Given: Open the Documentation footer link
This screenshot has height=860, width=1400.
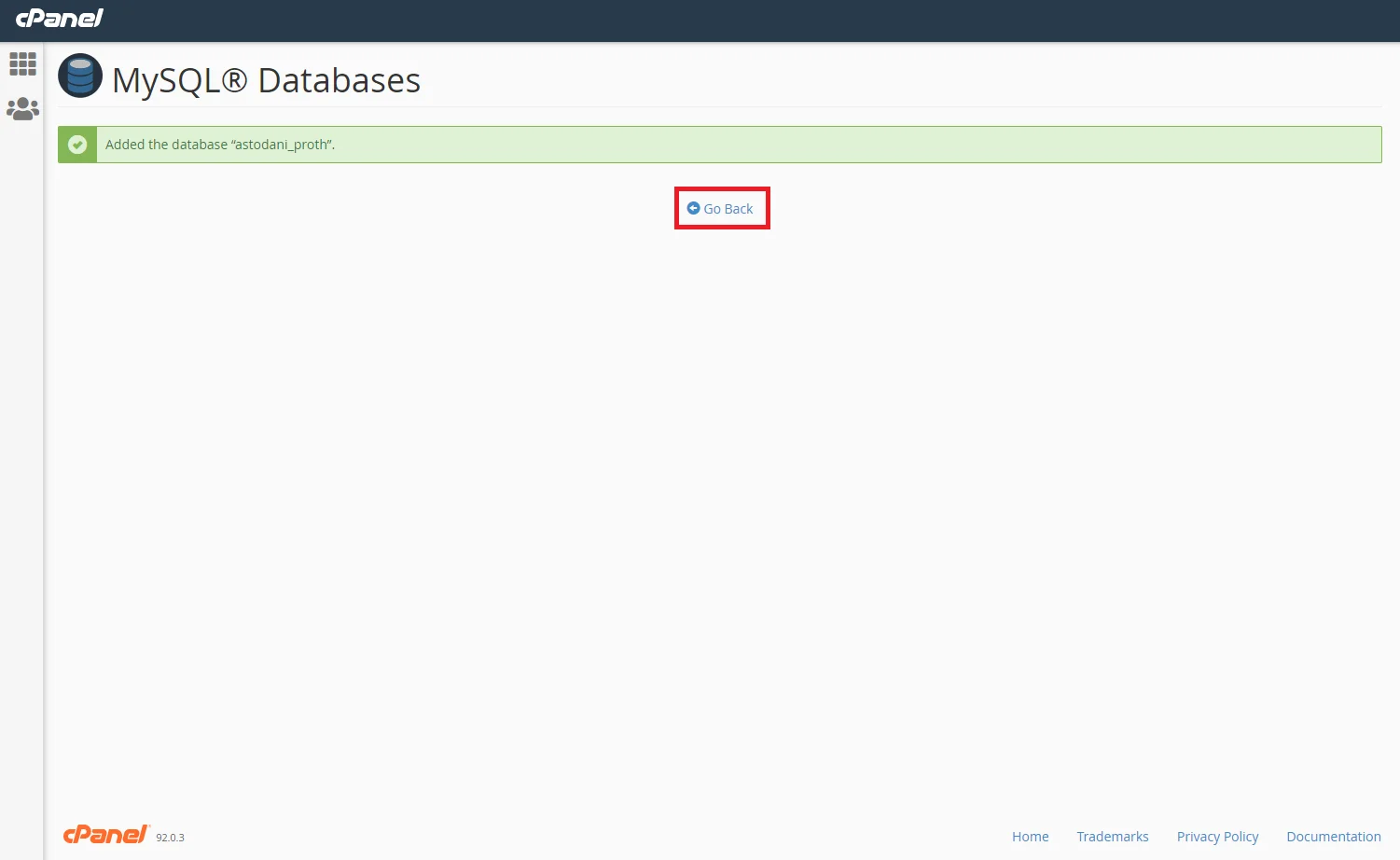Looking at the screenshot, I should click(1333, 837).
